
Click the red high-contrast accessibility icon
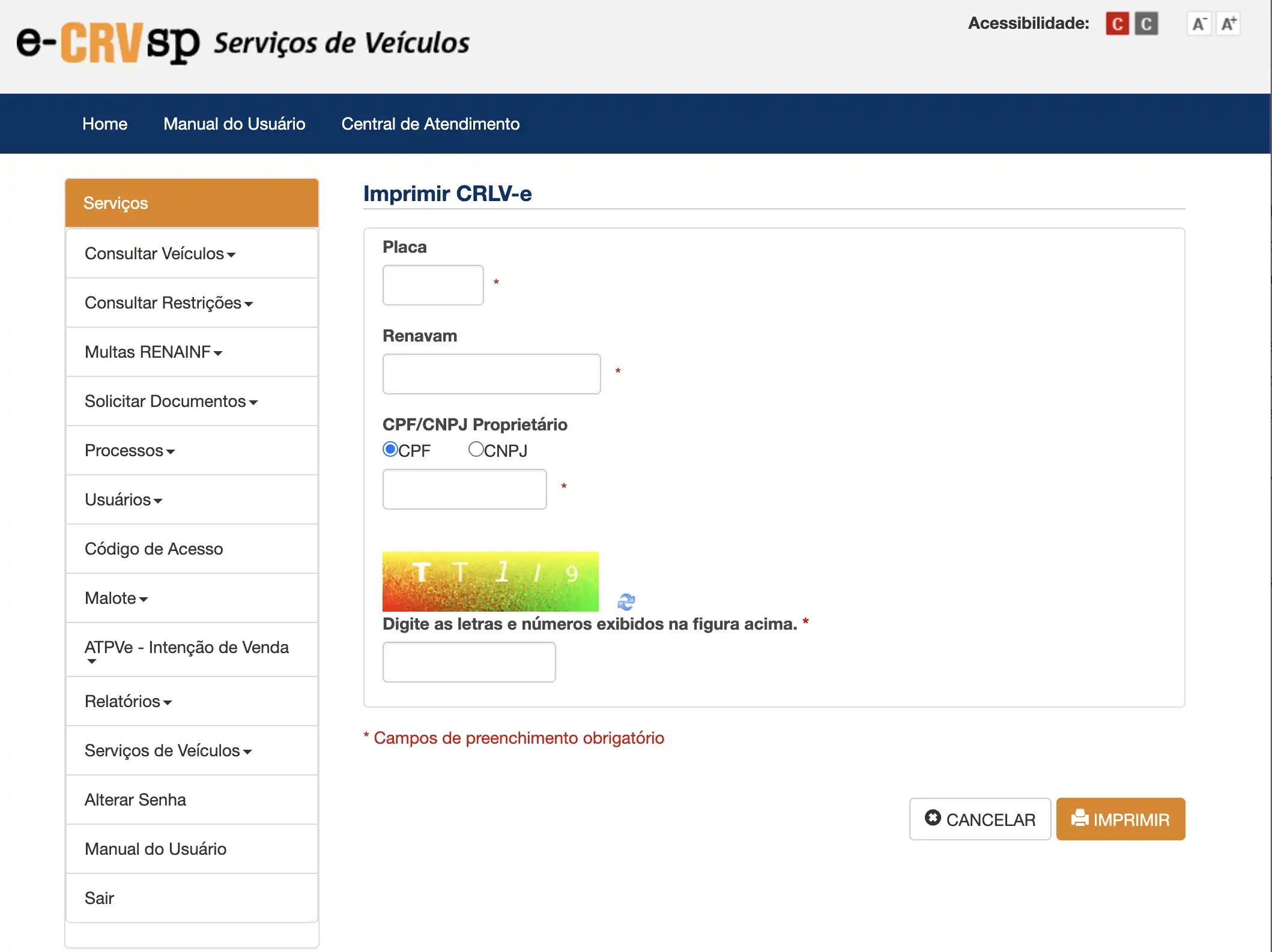[x=1116, y=24]
